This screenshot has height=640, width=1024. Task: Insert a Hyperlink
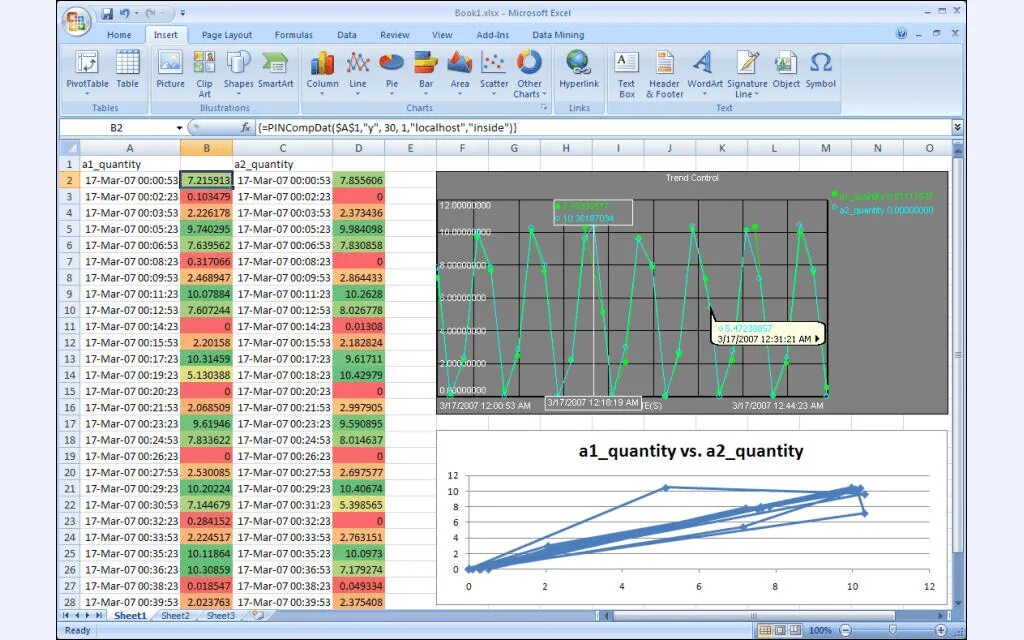[x=579, y=69]
